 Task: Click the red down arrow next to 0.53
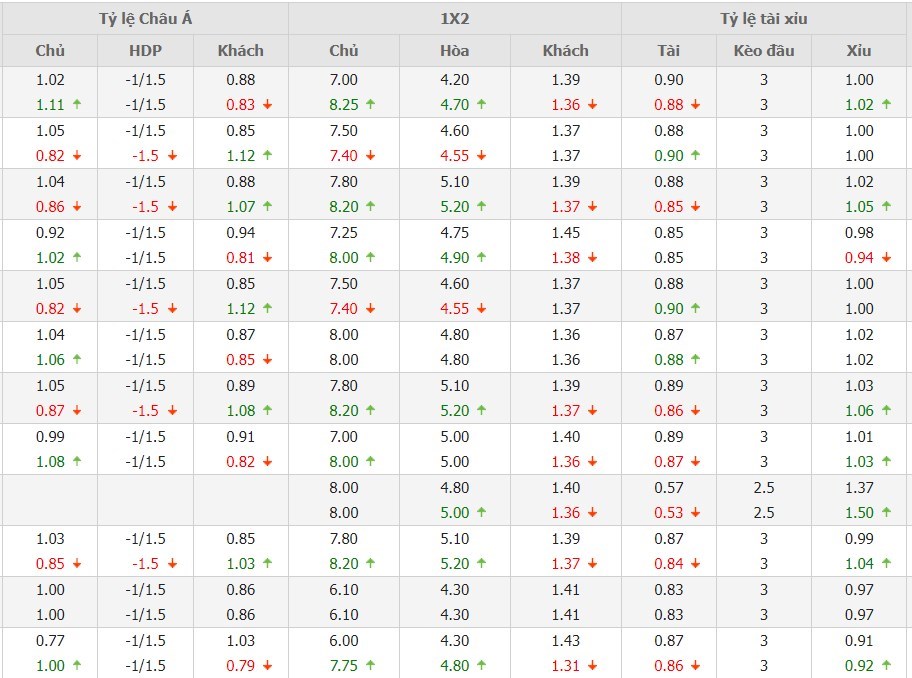pyautogui.click(x=695, y=513)
